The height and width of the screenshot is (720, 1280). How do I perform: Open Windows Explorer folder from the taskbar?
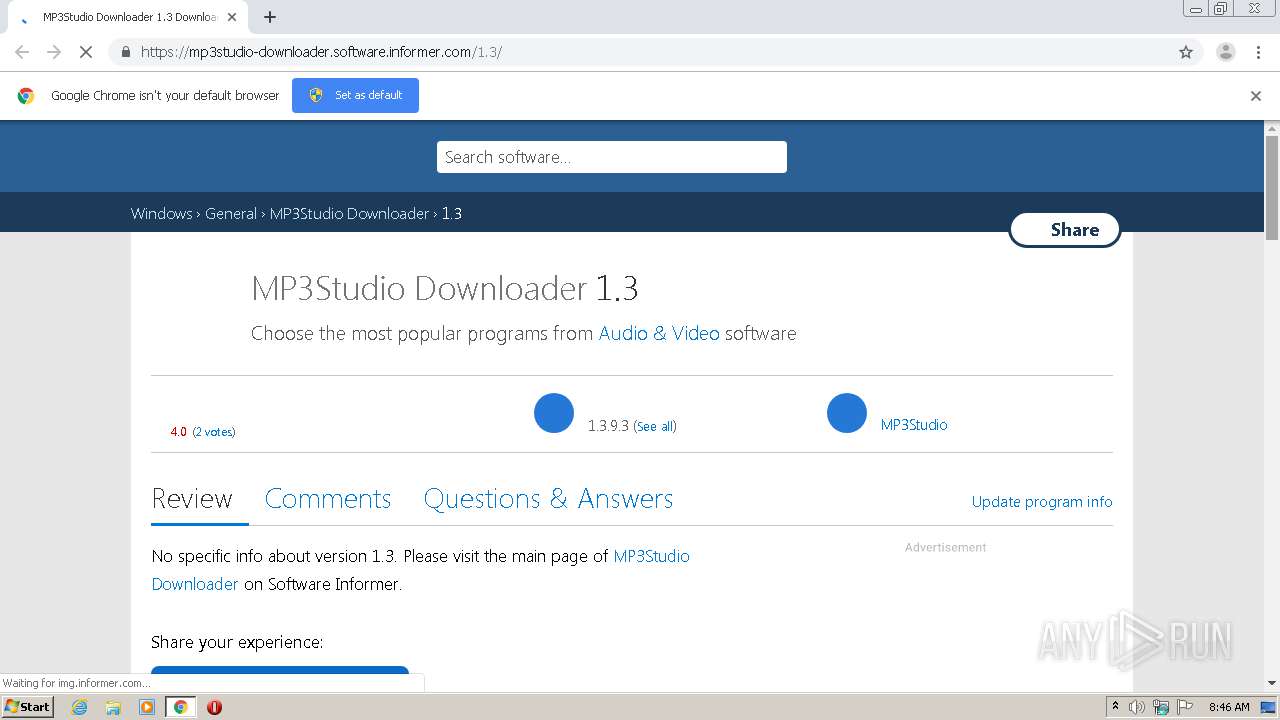[x=113, y=707]
